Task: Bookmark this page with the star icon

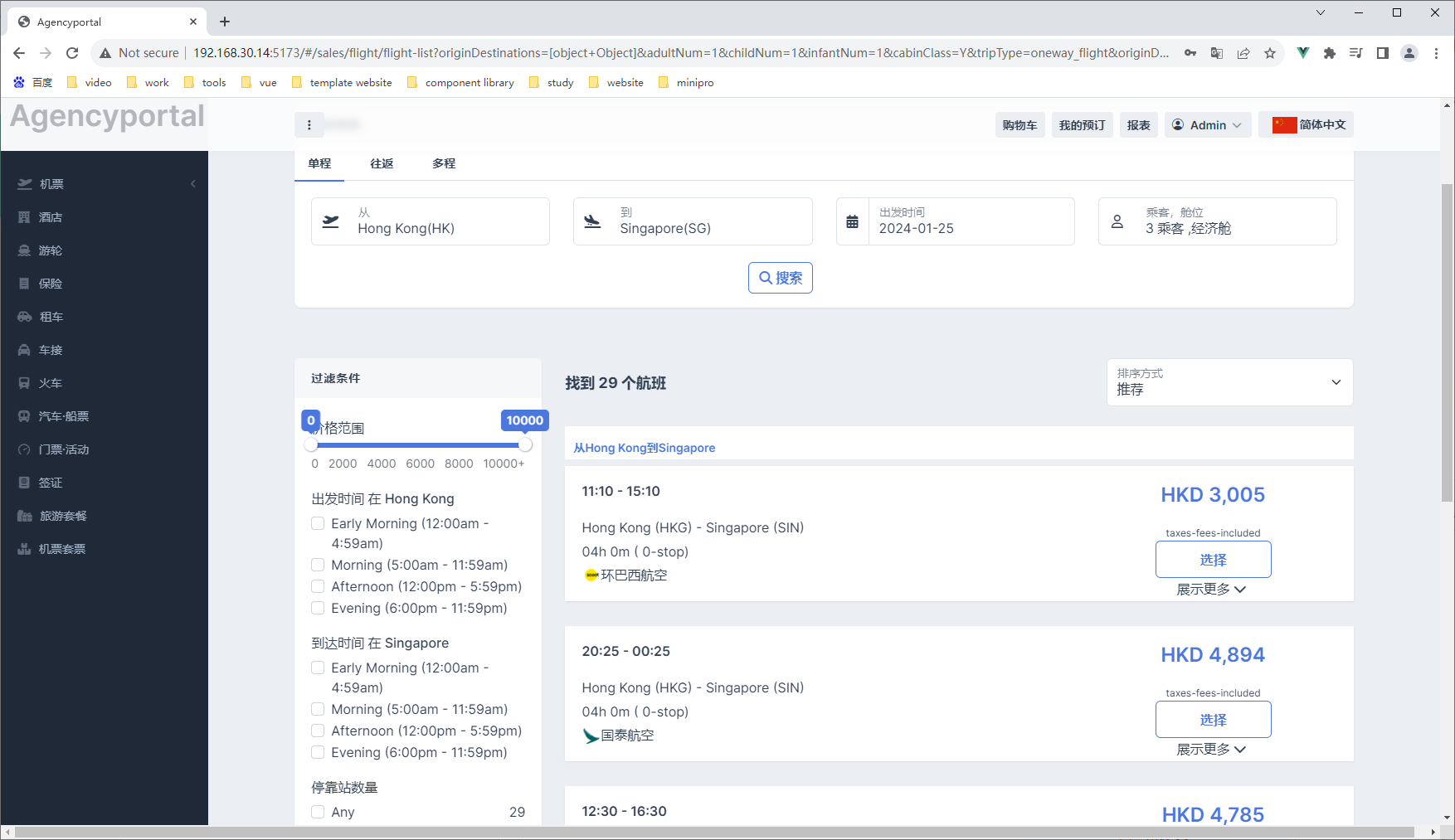Action: click(x=1269, y=53)
